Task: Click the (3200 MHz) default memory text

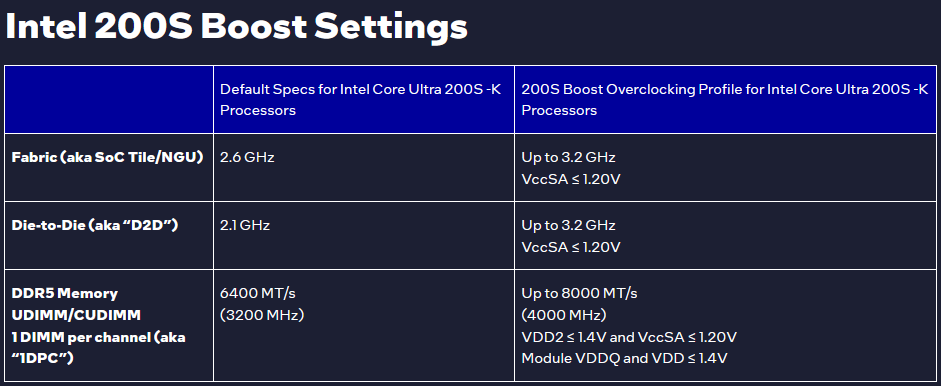Action: pyautogui.click(x=262, y=315)
